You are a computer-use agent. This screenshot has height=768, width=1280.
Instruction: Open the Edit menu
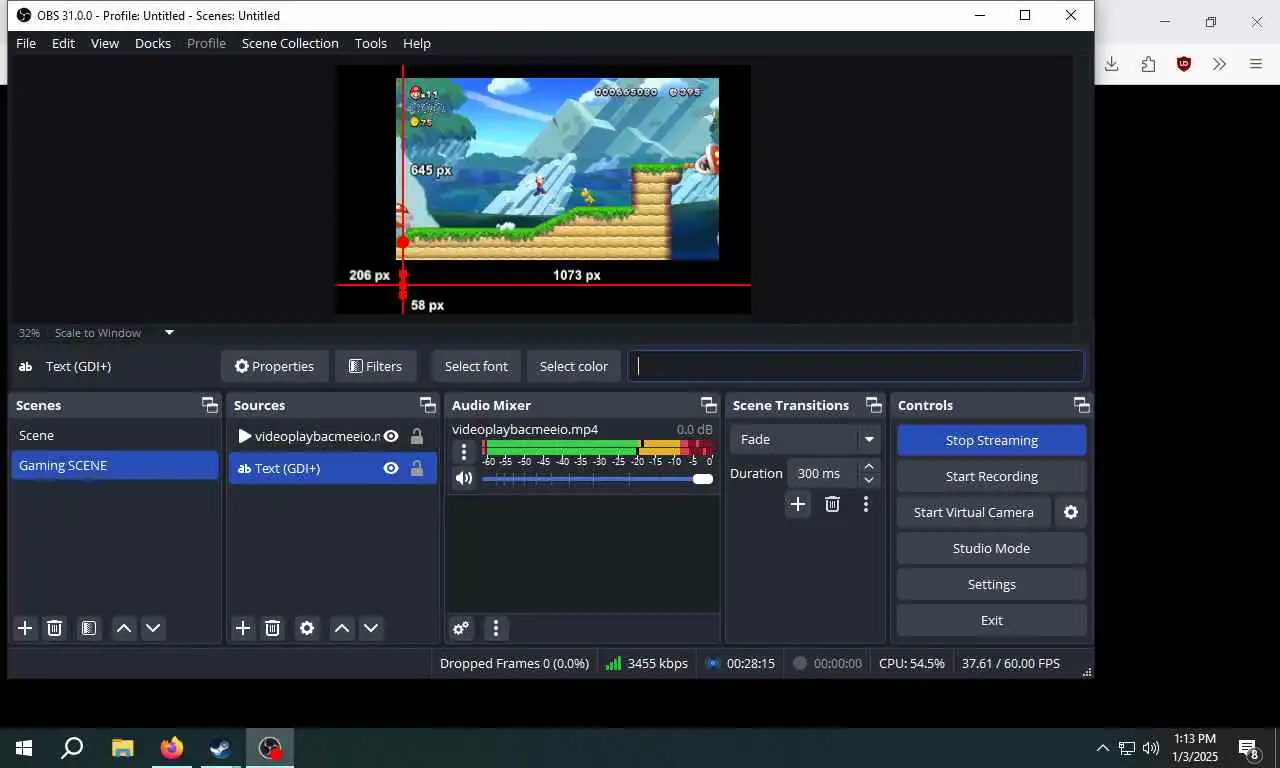click(63, 43)
